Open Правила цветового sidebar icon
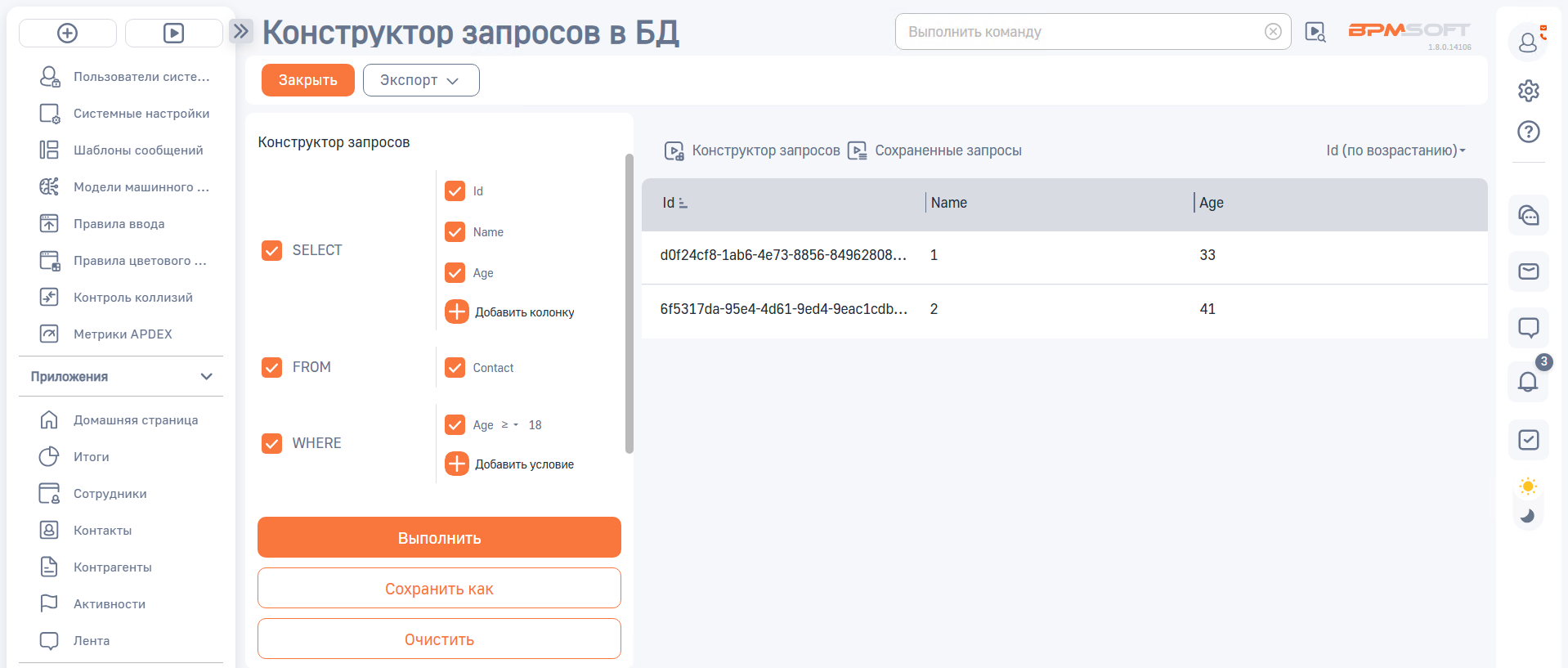This screenshot has height=668, width=1568. 50,261
